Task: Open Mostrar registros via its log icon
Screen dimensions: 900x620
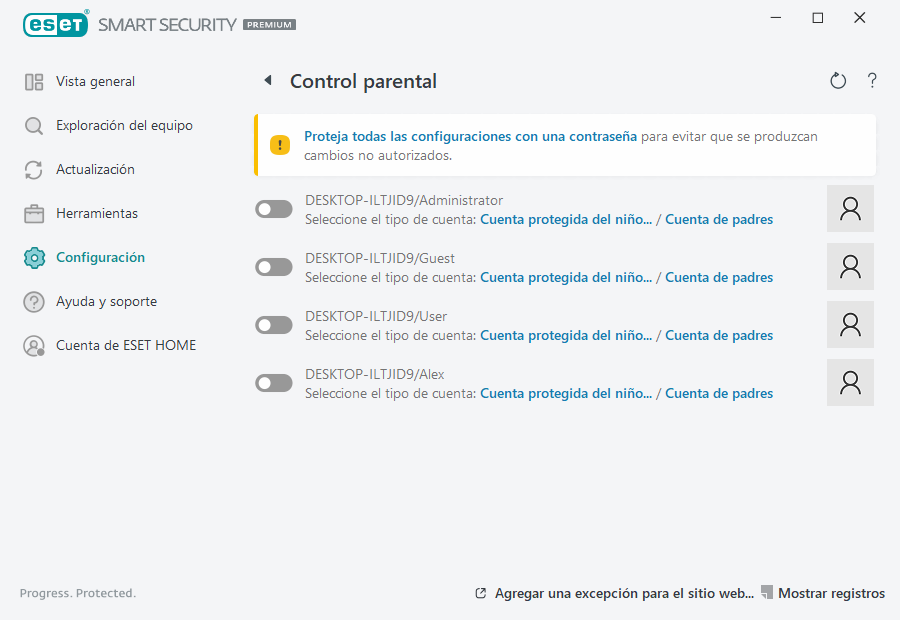Action: pos(766,593)
